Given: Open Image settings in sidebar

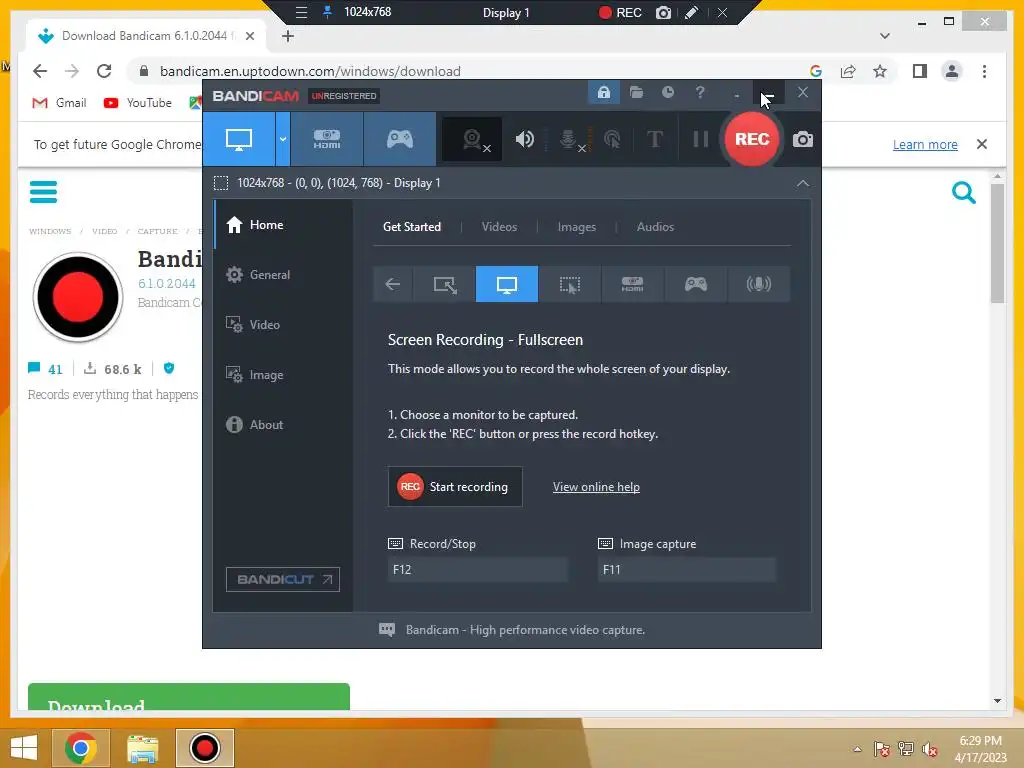Looking at the screenshot, I should click(x=283, y=375).
